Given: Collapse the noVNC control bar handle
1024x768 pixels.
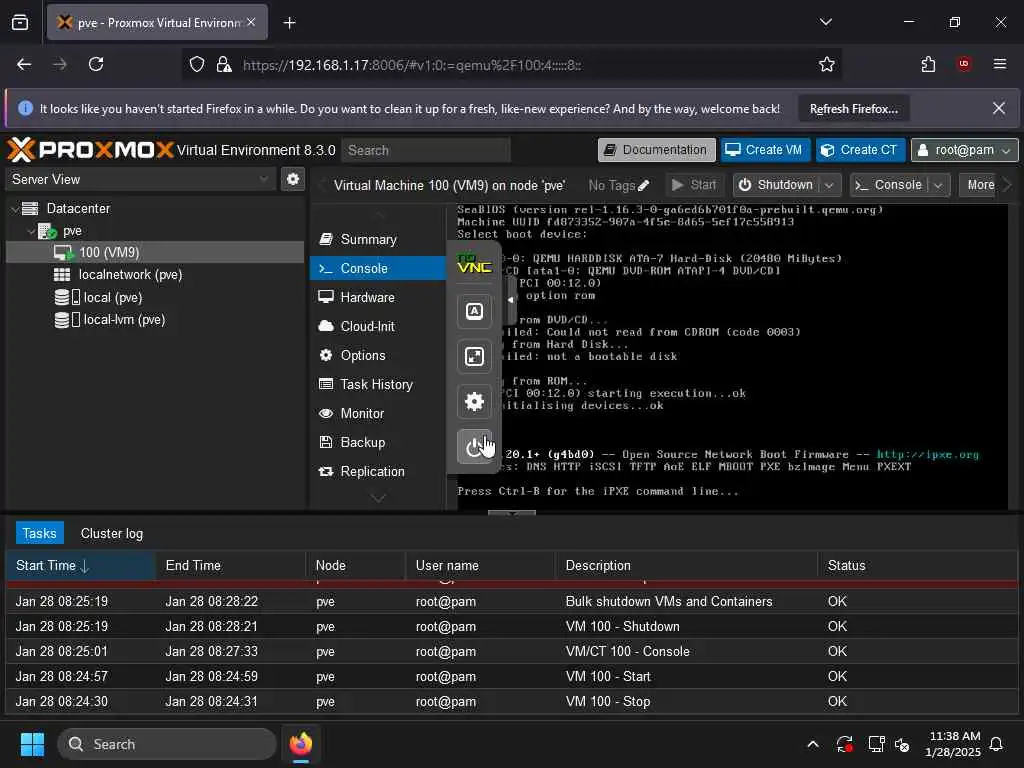Looking at the screenshot, I should [511, 300].
